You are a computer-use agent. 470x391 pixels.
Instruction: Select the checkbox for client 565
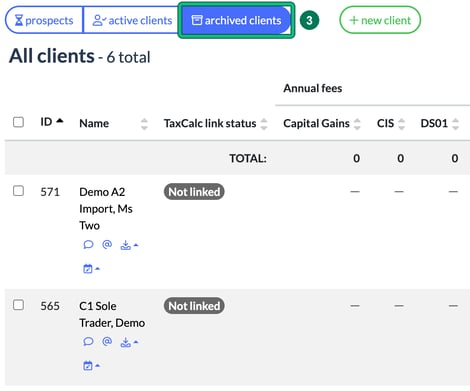pyautogui.click(x=18, y=305)
